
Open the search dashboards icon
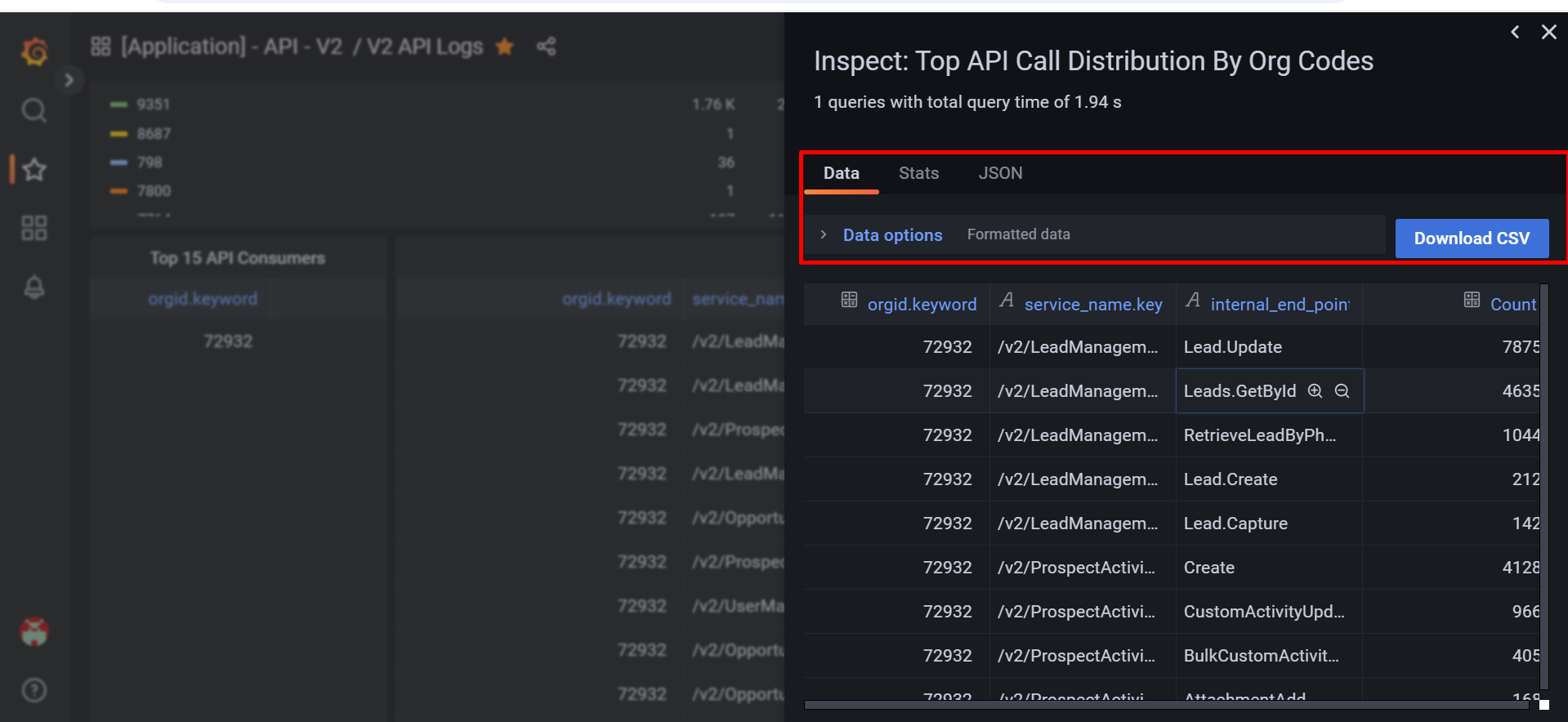(x=34, y=110)
